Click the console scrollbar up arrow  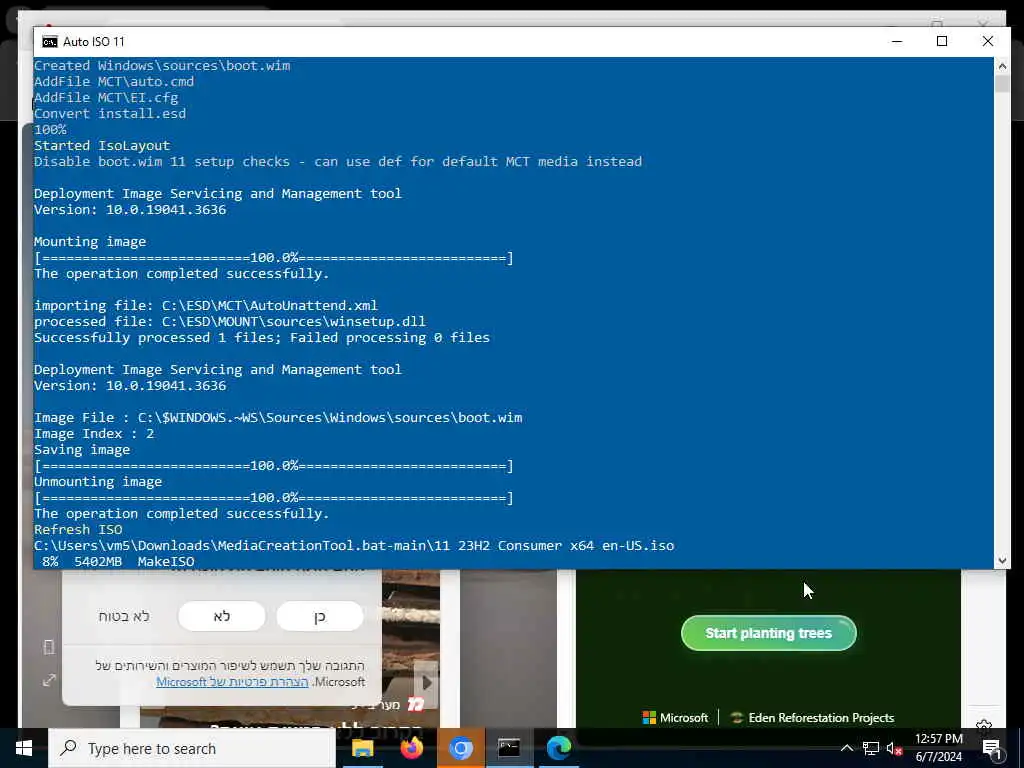[x=1002, y=66]
